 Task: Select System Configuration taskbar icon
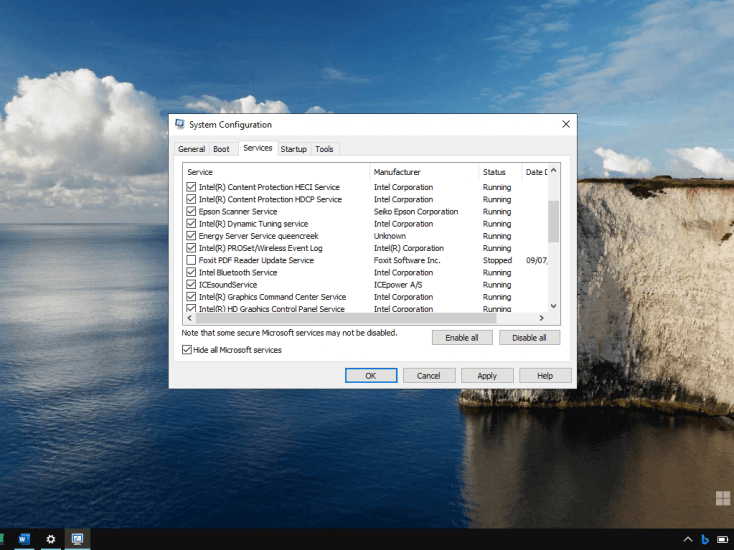point(77,539)
